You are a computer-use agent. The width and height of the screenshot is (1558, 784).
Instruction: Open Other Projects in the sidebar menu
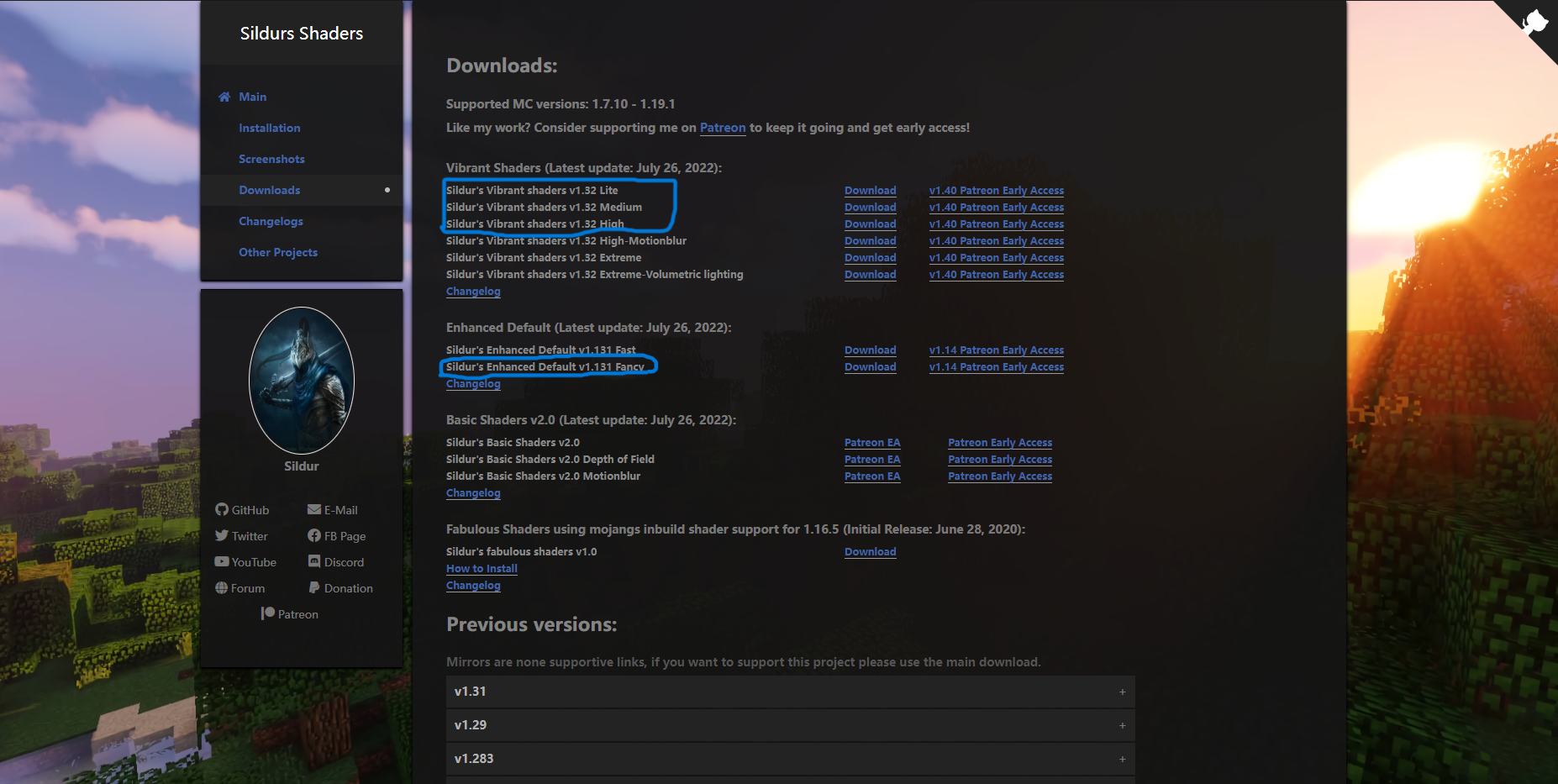tap(278, 252)
